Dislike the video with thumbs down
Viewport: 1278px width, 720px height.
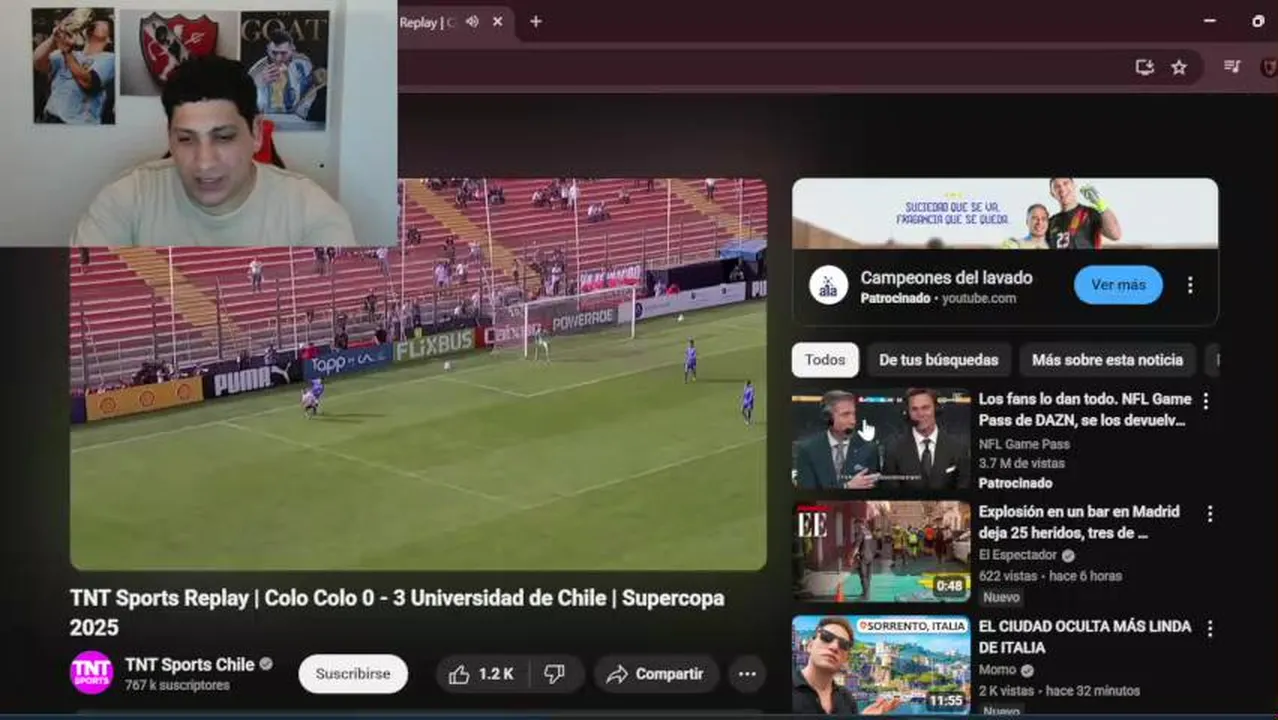(x=555, y=674)
